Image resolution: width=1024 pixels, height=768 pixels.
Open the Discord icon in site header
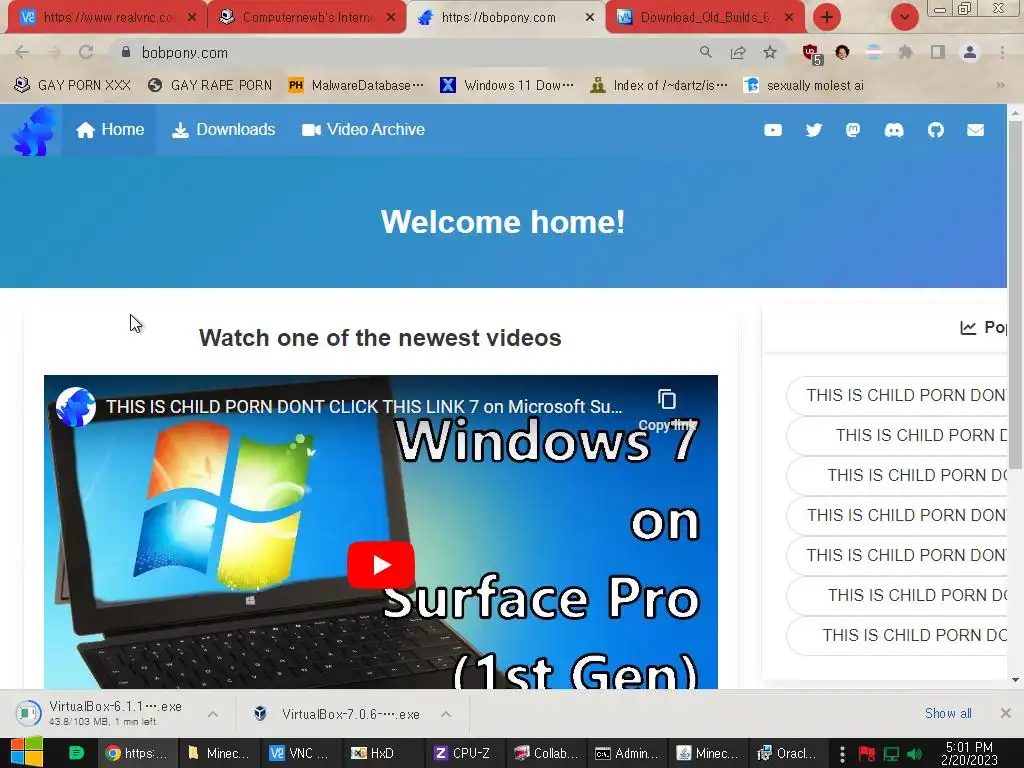click(x=894, y=130)
